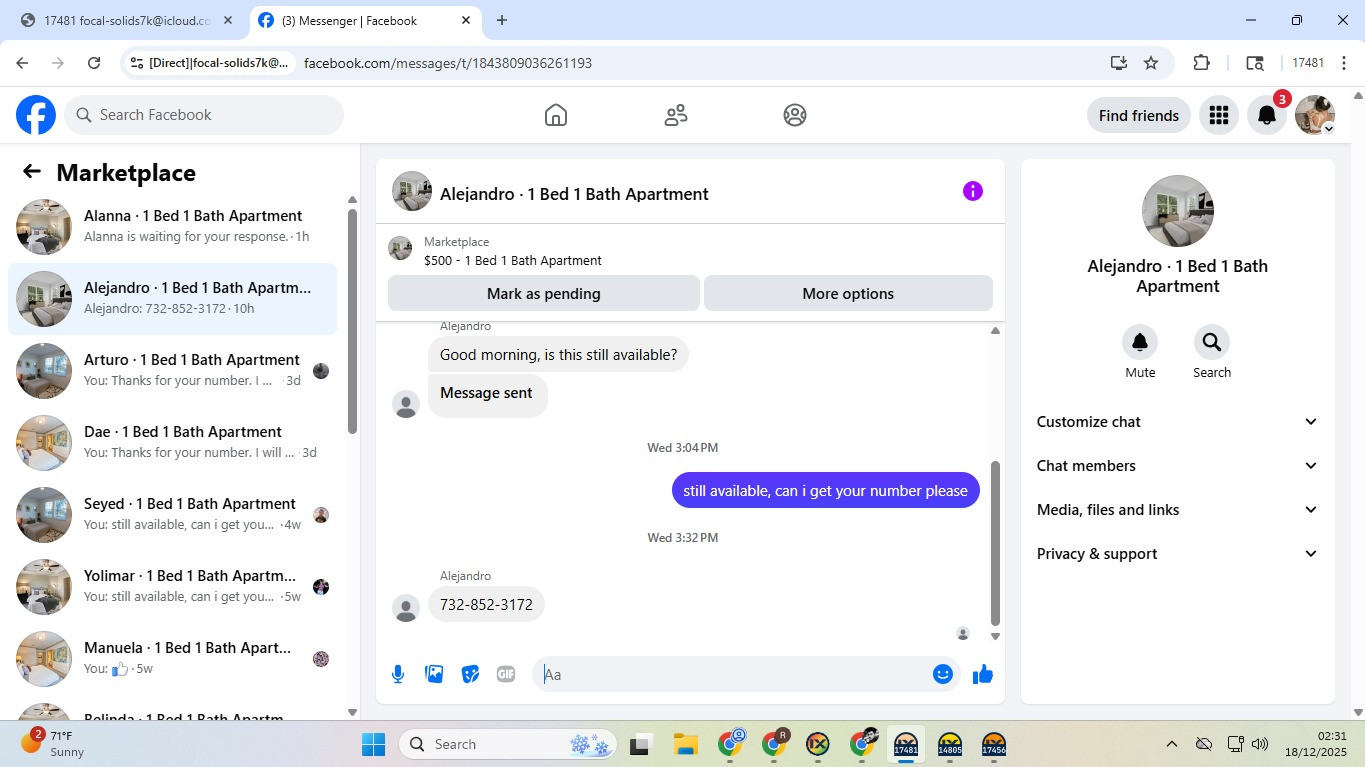Screen dimensions: 1365x767
Task: Attach a photo file to the message
Action: [434, 674]
